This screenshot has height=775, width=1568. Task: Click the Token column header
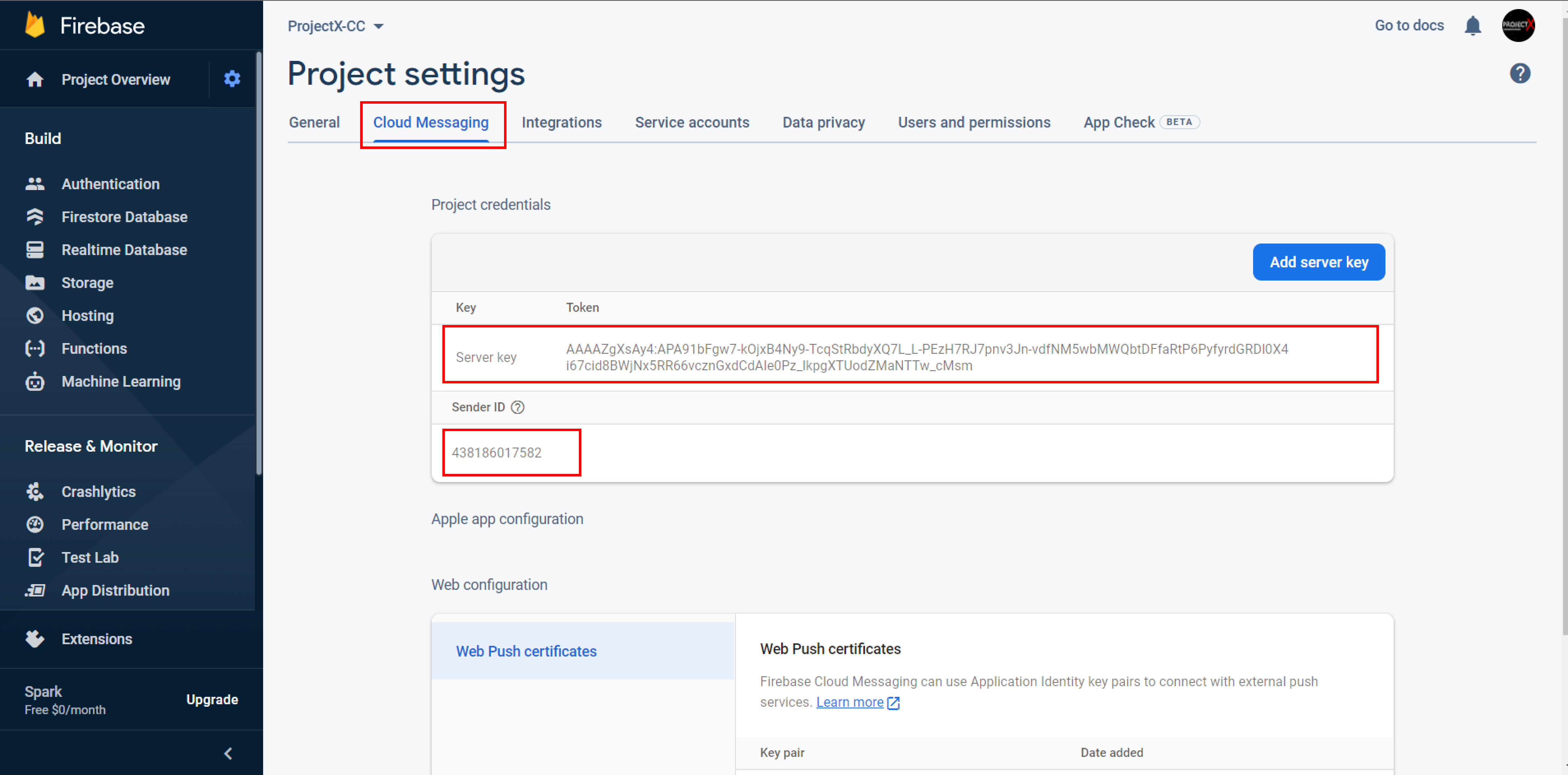[582, 307]
